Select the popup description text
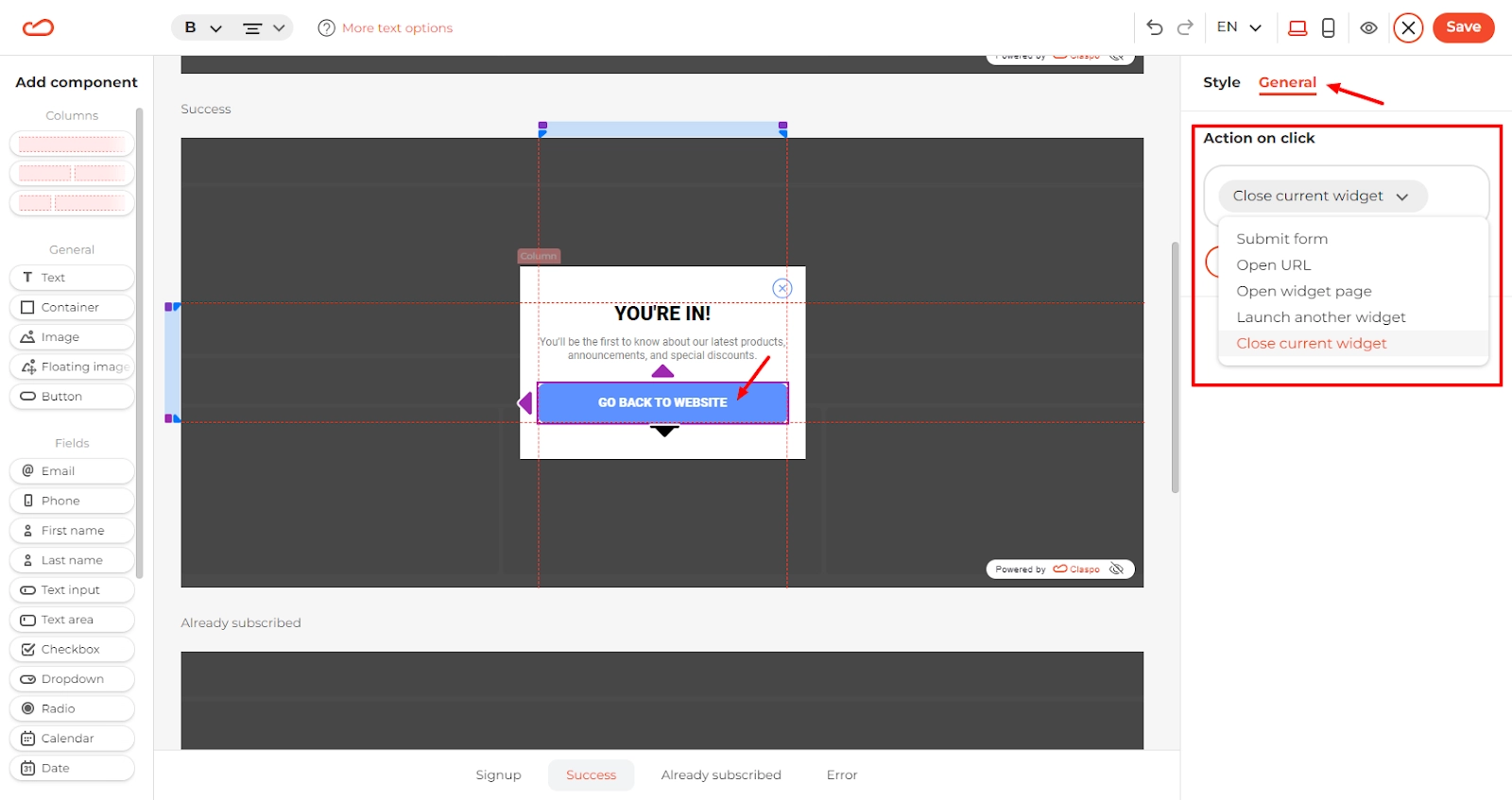This screenshot has width=1512, height=800. [x=662, y=349]
